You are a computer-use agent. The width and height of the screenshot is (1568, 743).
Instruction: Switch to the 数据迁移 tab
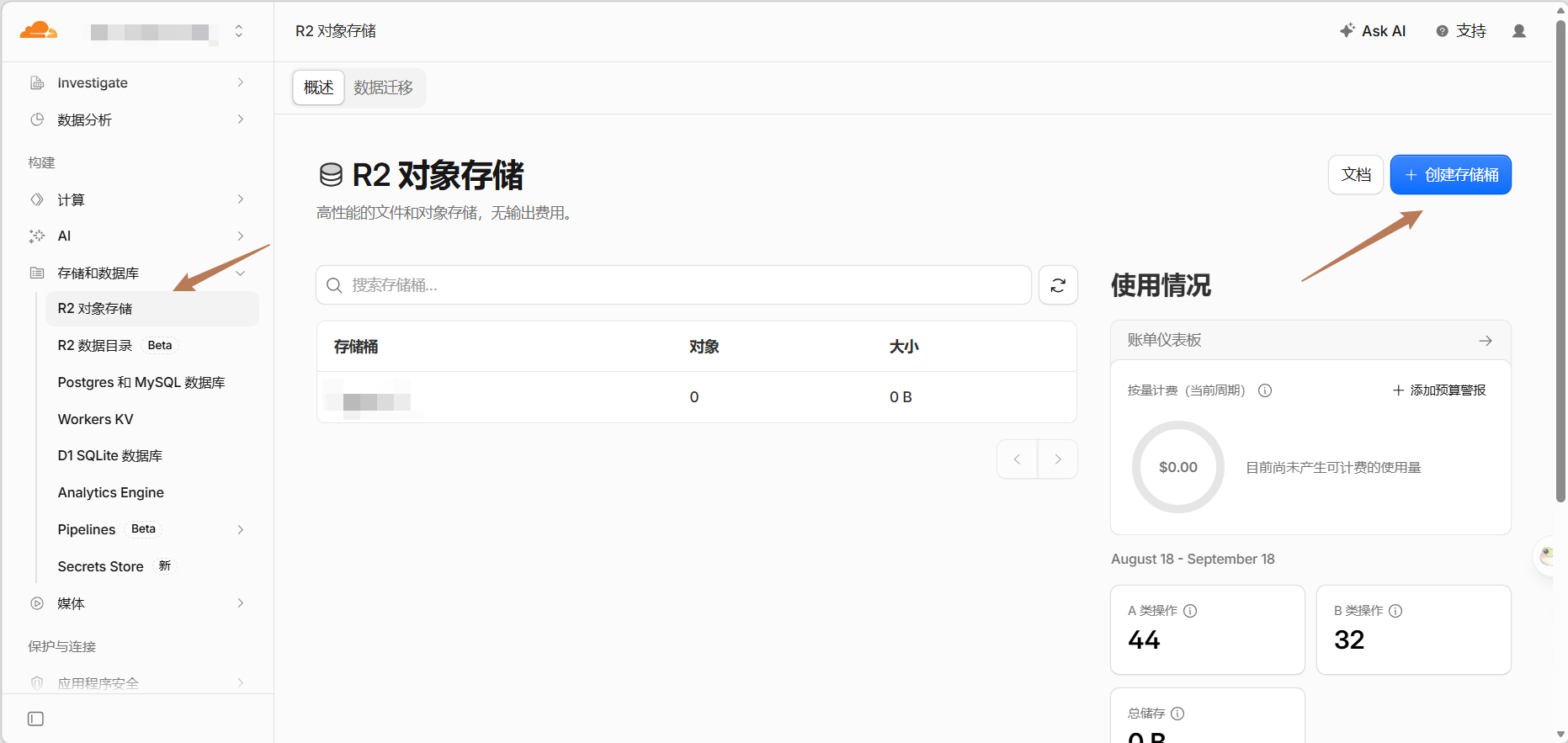383,88
